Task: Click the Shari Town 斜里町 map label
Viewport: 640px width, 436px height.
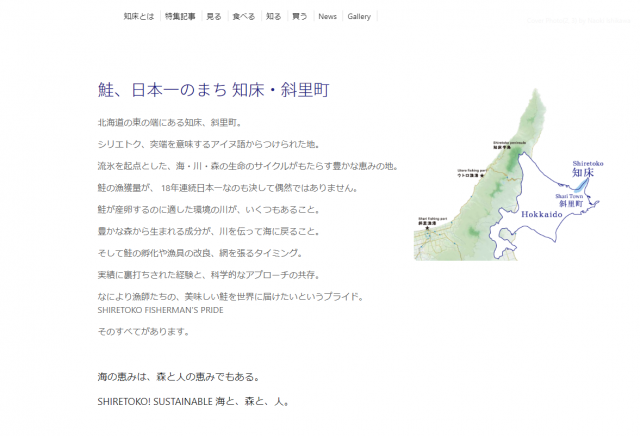Action: point(570,199)
